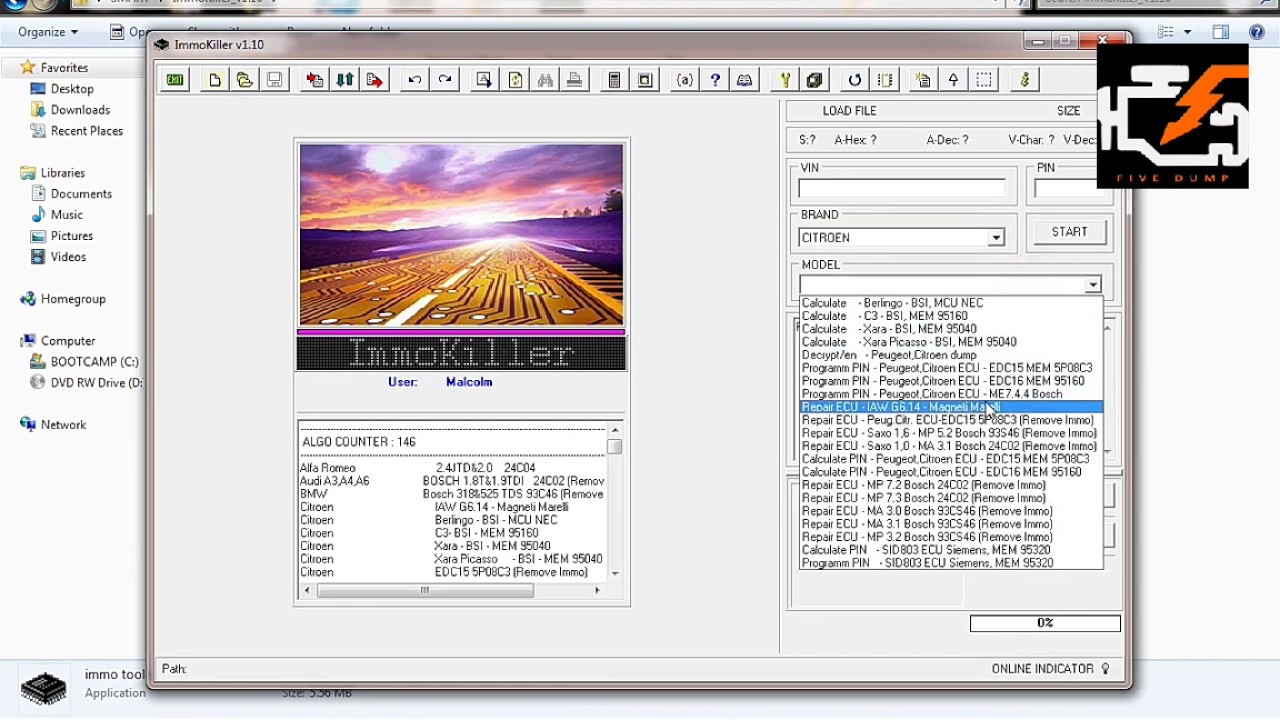This screenshot has width=1280, height=720.
Task: Click the Undo arrow icon
Action: tap(415, 80)
